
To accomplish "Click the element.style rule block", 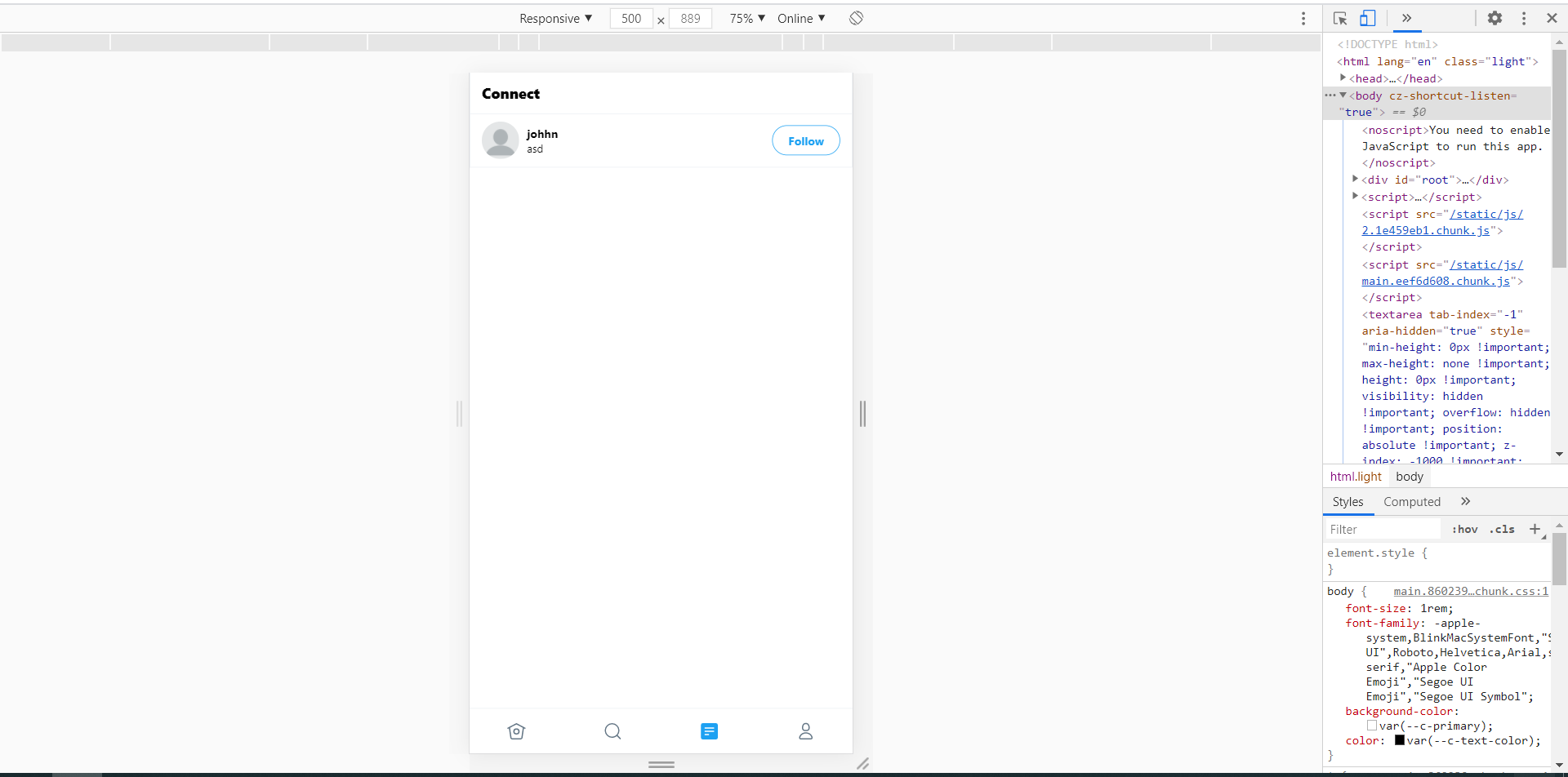I will [x=1437, y=561].
